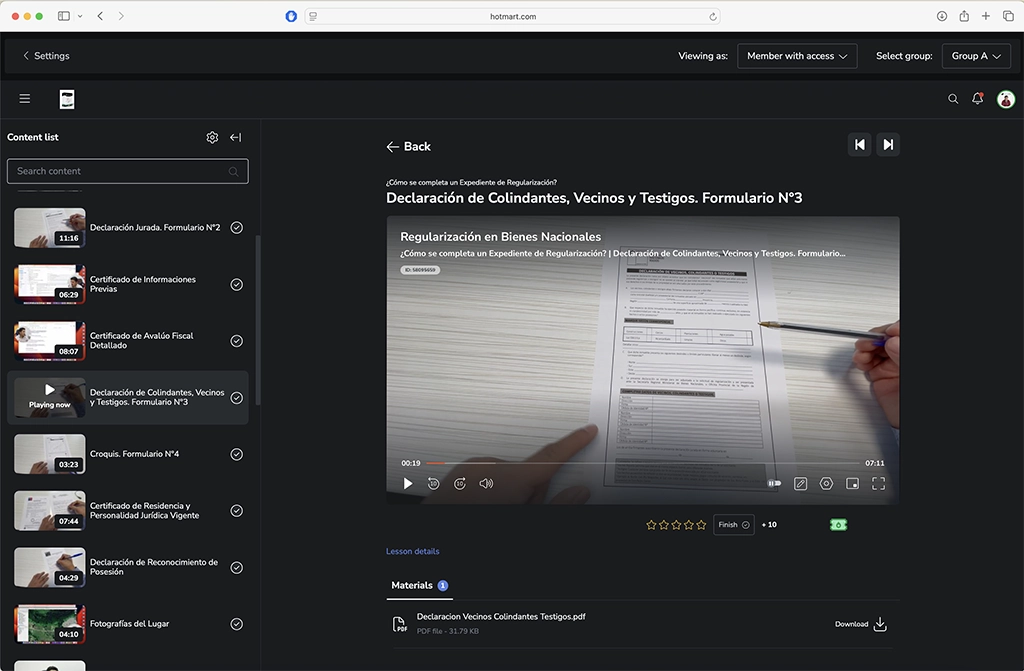Skip forward 10 seconds in video
Image resolution: width=1024 pixels, height=671 pixels.
point(460,483)
